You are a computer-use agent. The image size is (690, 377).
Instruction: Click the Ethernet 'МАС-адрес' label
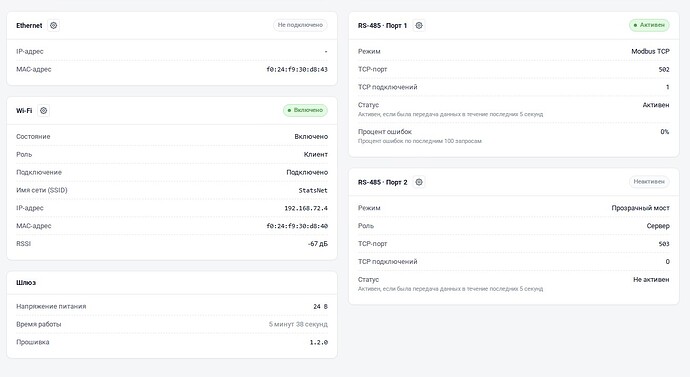coord(34,69)
